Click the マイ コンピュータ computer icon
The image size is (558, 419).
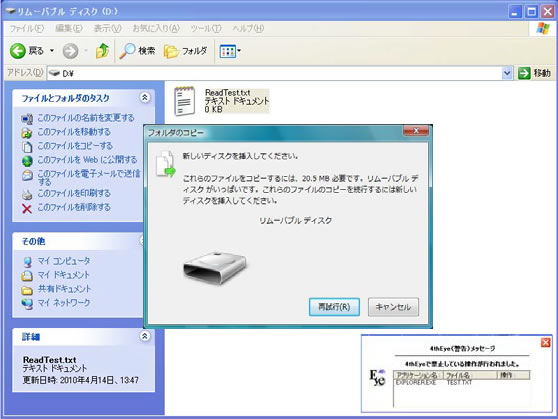click(27, 262)
